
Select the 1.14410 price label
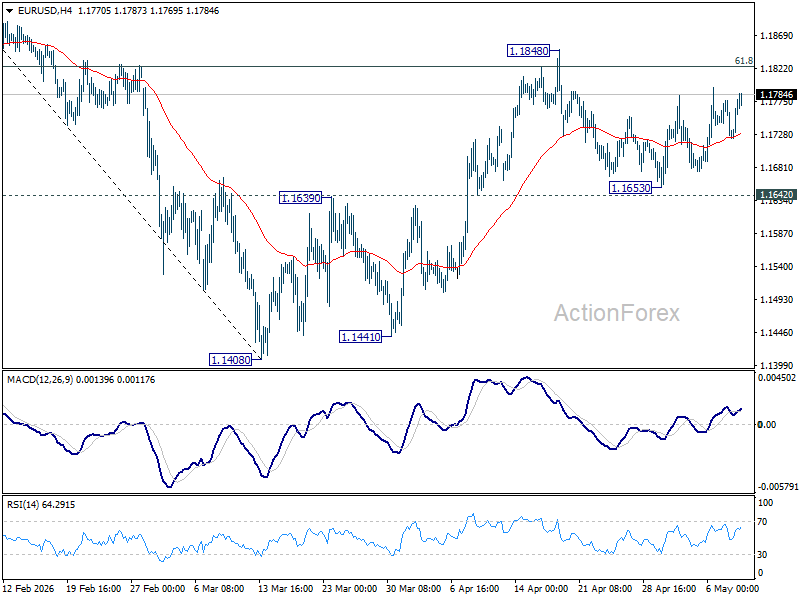click(x=361, y=337)
